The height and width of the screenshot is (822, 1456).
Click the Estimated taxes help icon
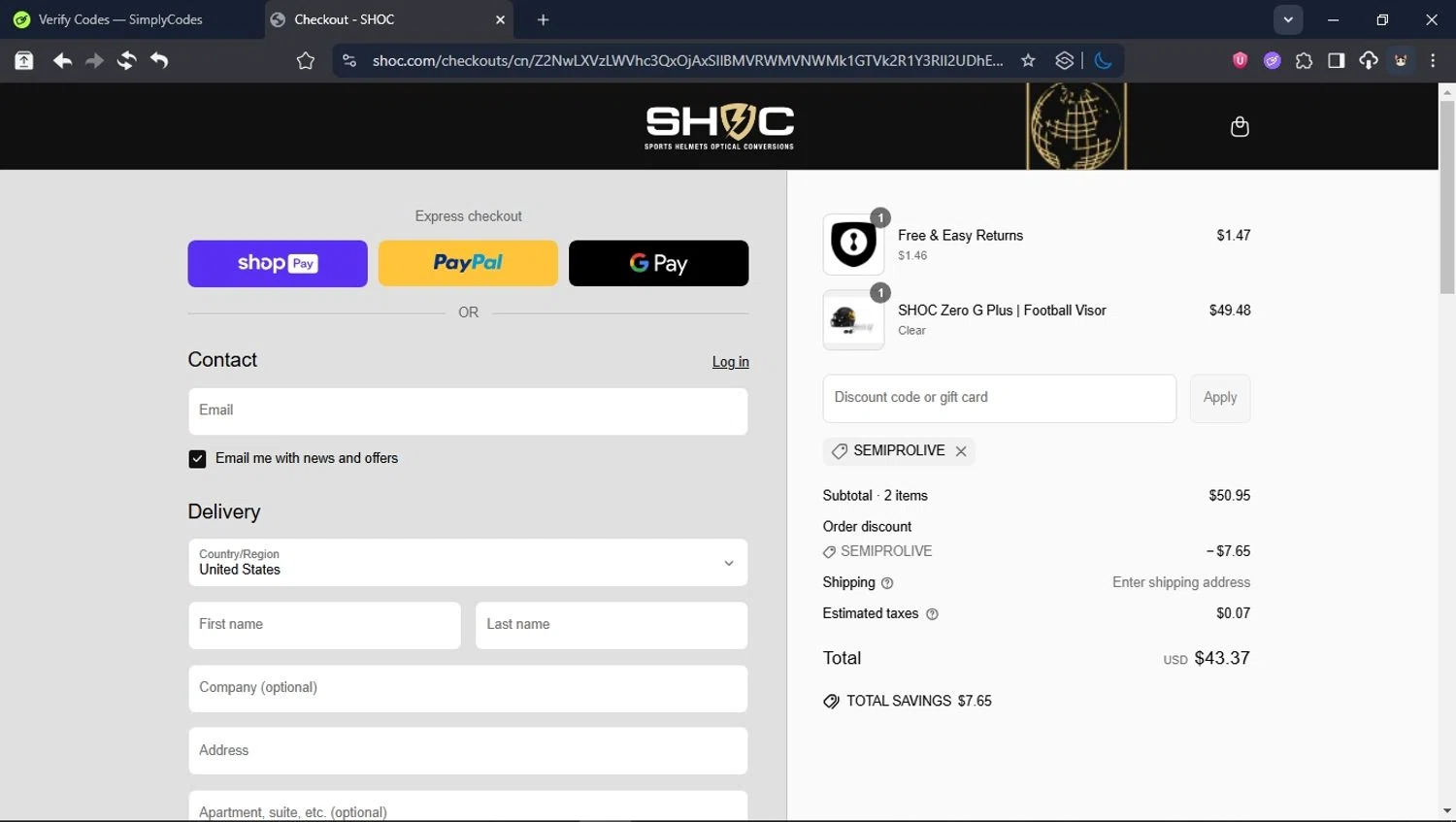[932, 614]
